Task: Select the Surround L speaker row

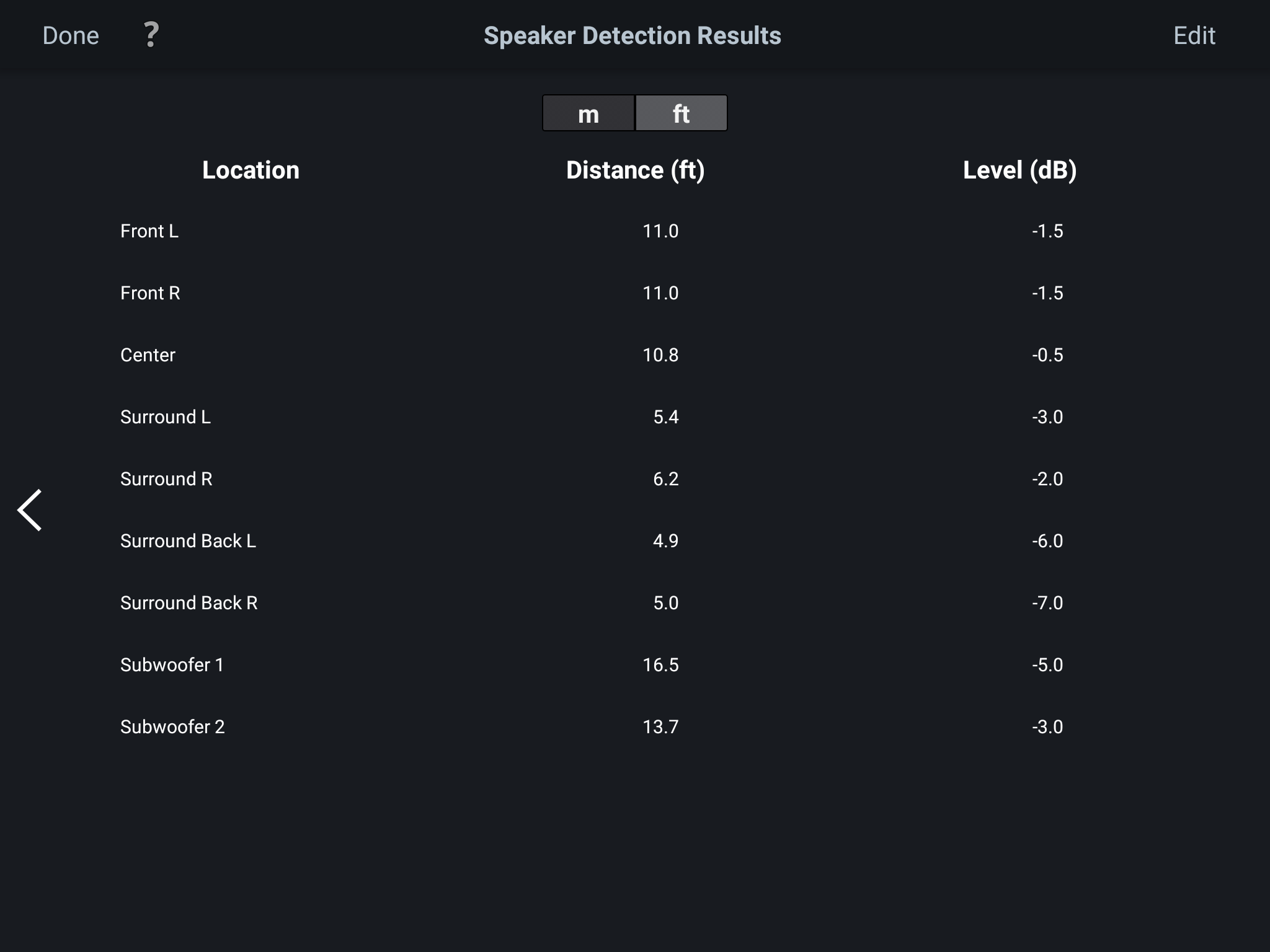Action: pos(166,417)
